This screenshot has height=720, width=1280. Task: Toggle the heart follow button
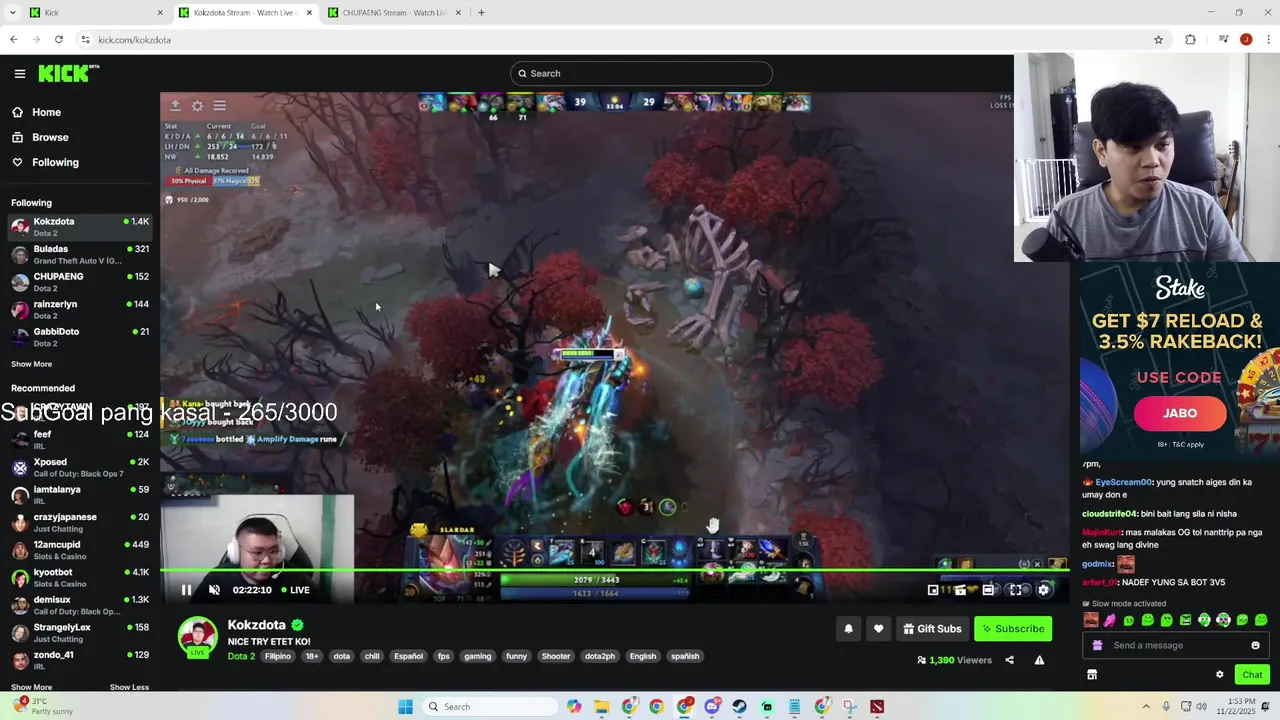[x=878, y=629]
